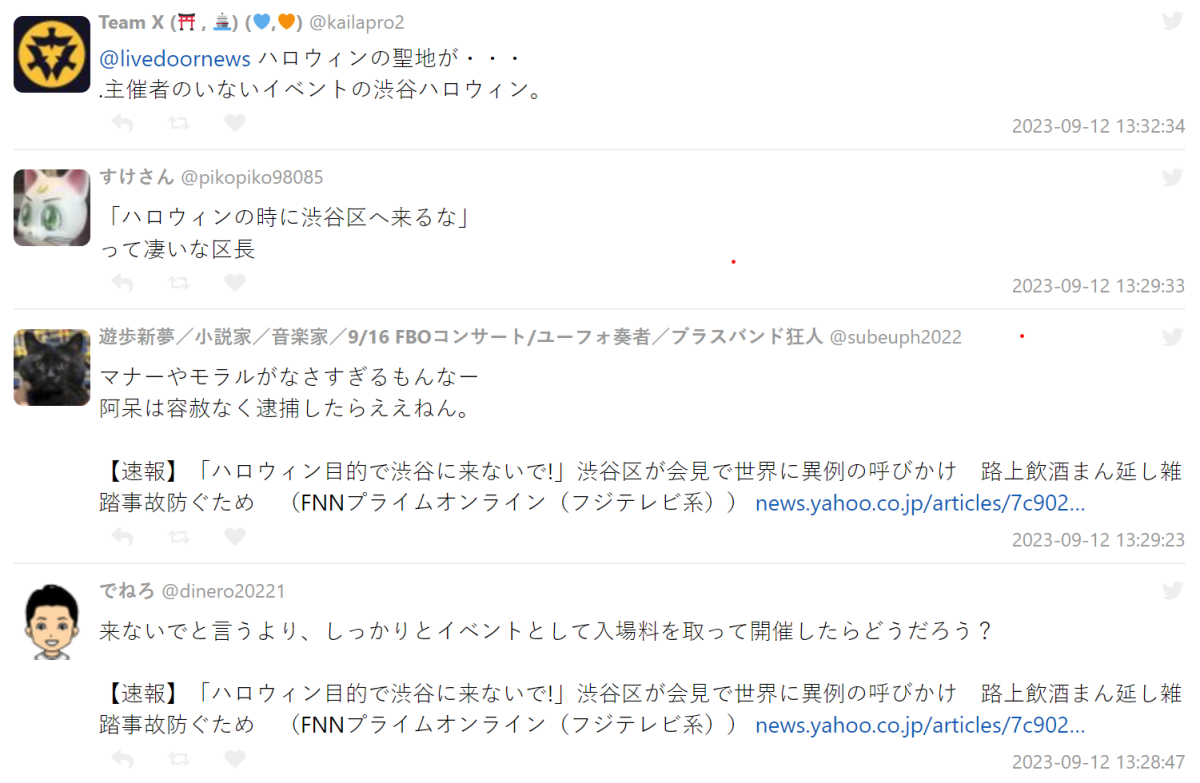Open the black cat avatar of 遊歩新夢
This screenshot has width=1200, height=783.
click(x=52, y=367)
